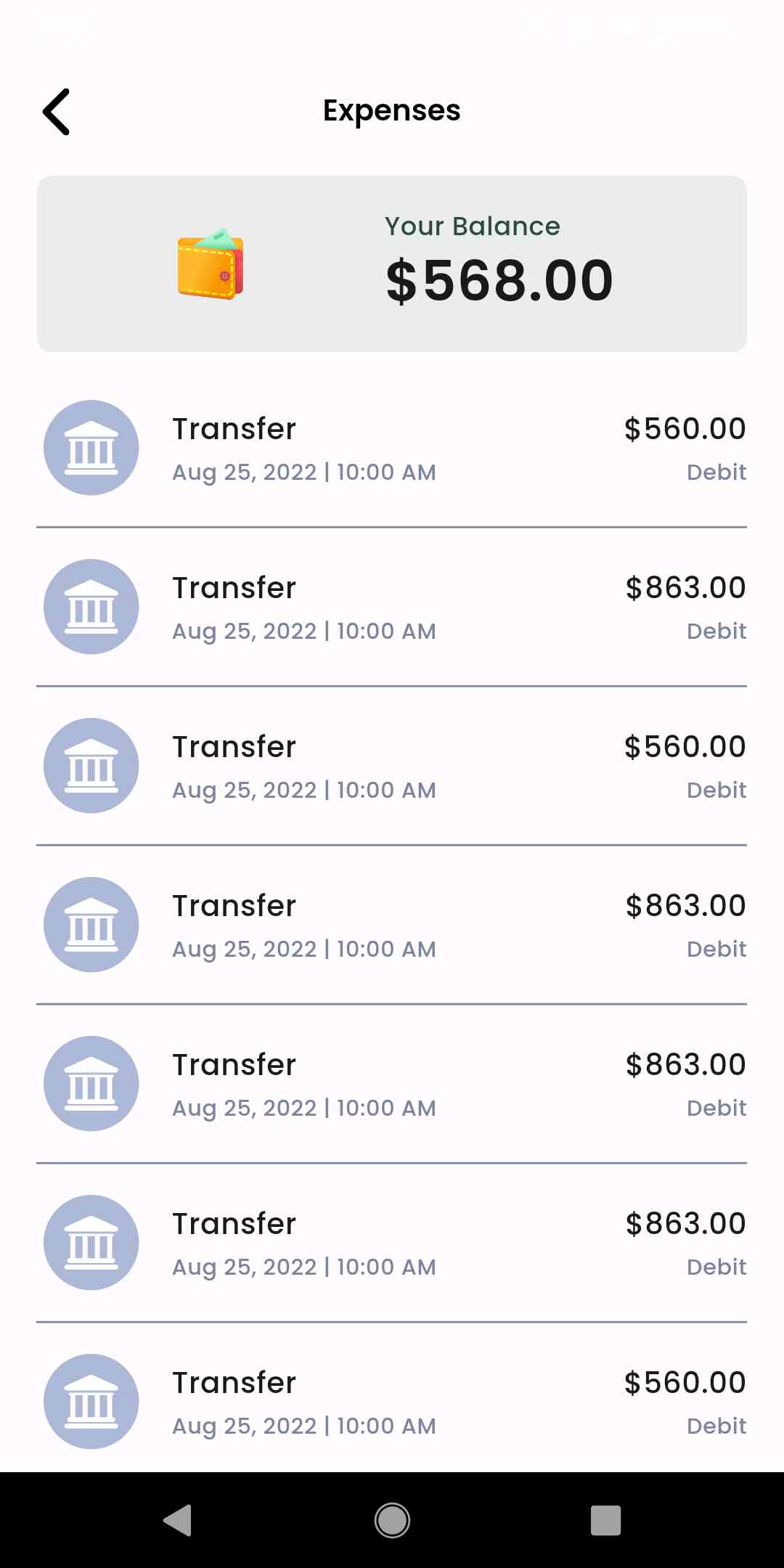Tap the last visible transaction's bank icon
Image resolution: width=784 pixels, height=1568 pixels.
click(91, 1402)
